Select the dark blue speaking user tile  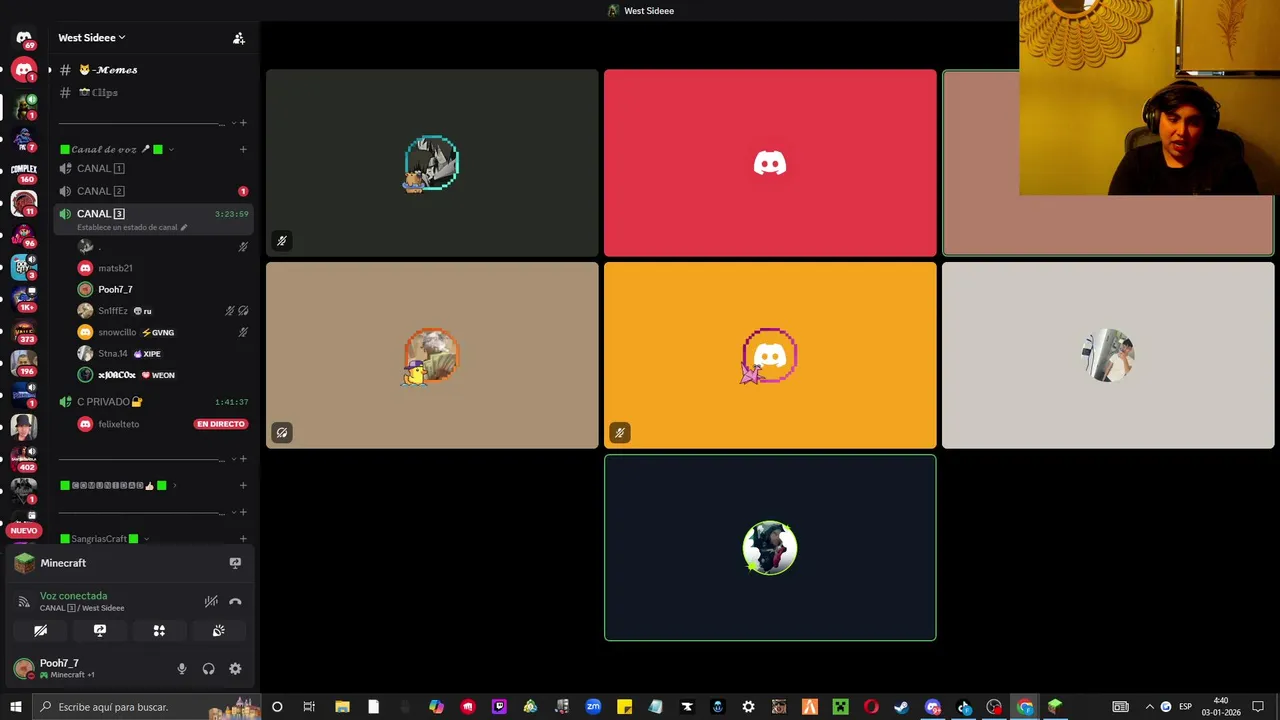(x=770, y=548)
